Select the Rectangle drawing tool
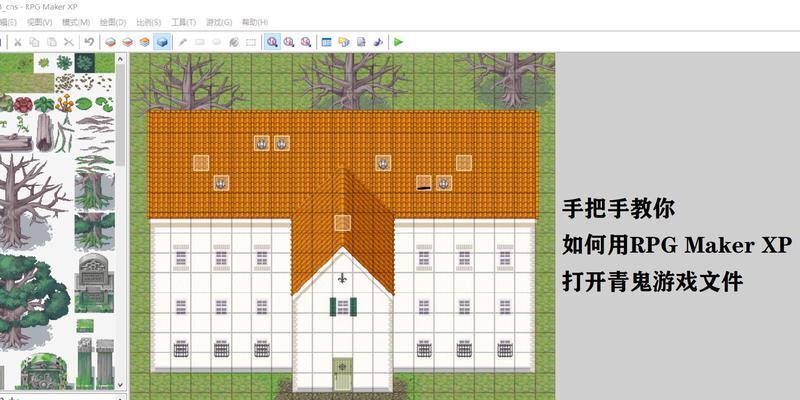The width and height of the screenshot is (800, 400). (x=199, y=42)
